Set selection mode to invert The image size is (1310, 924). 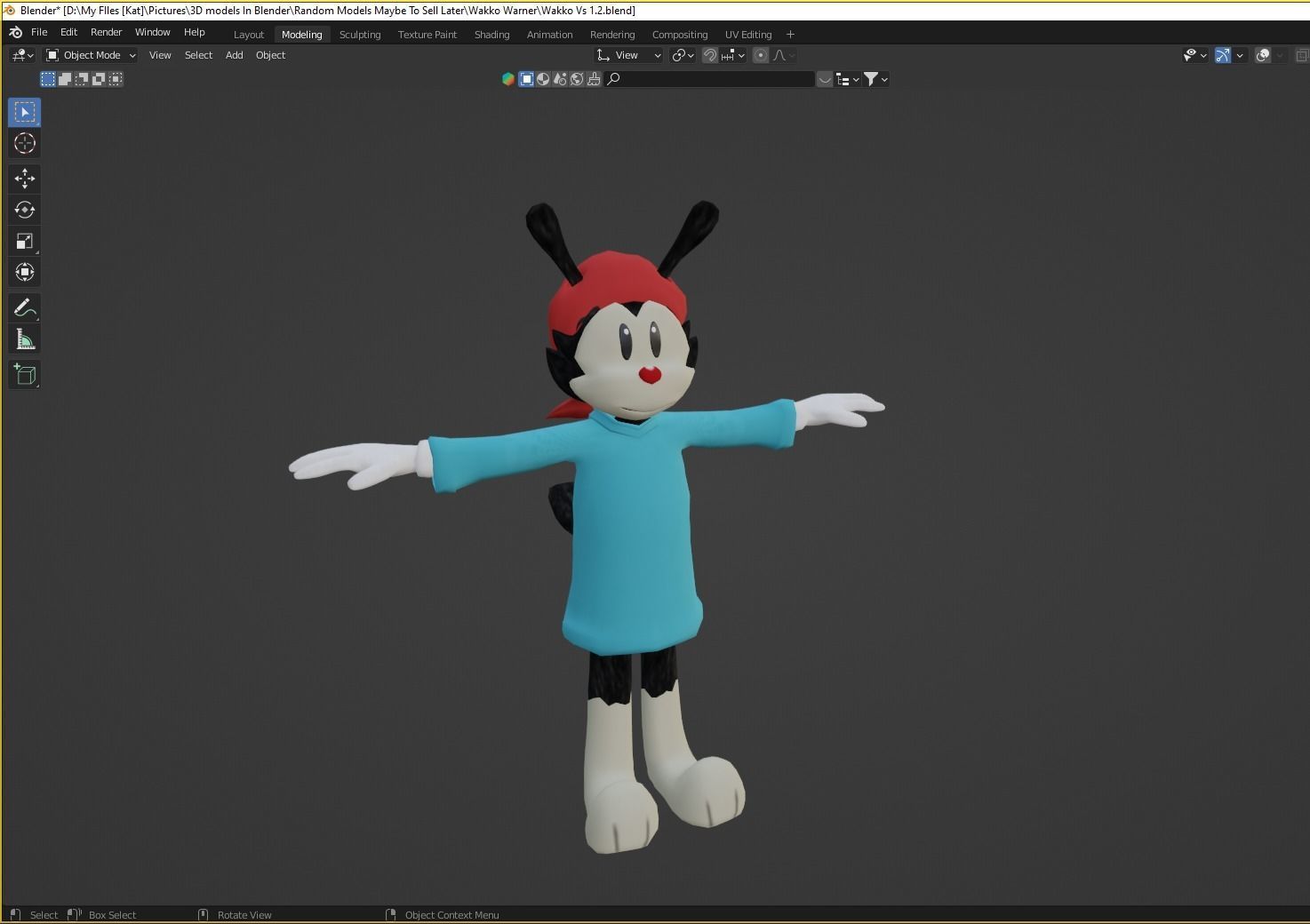(99, 79)
